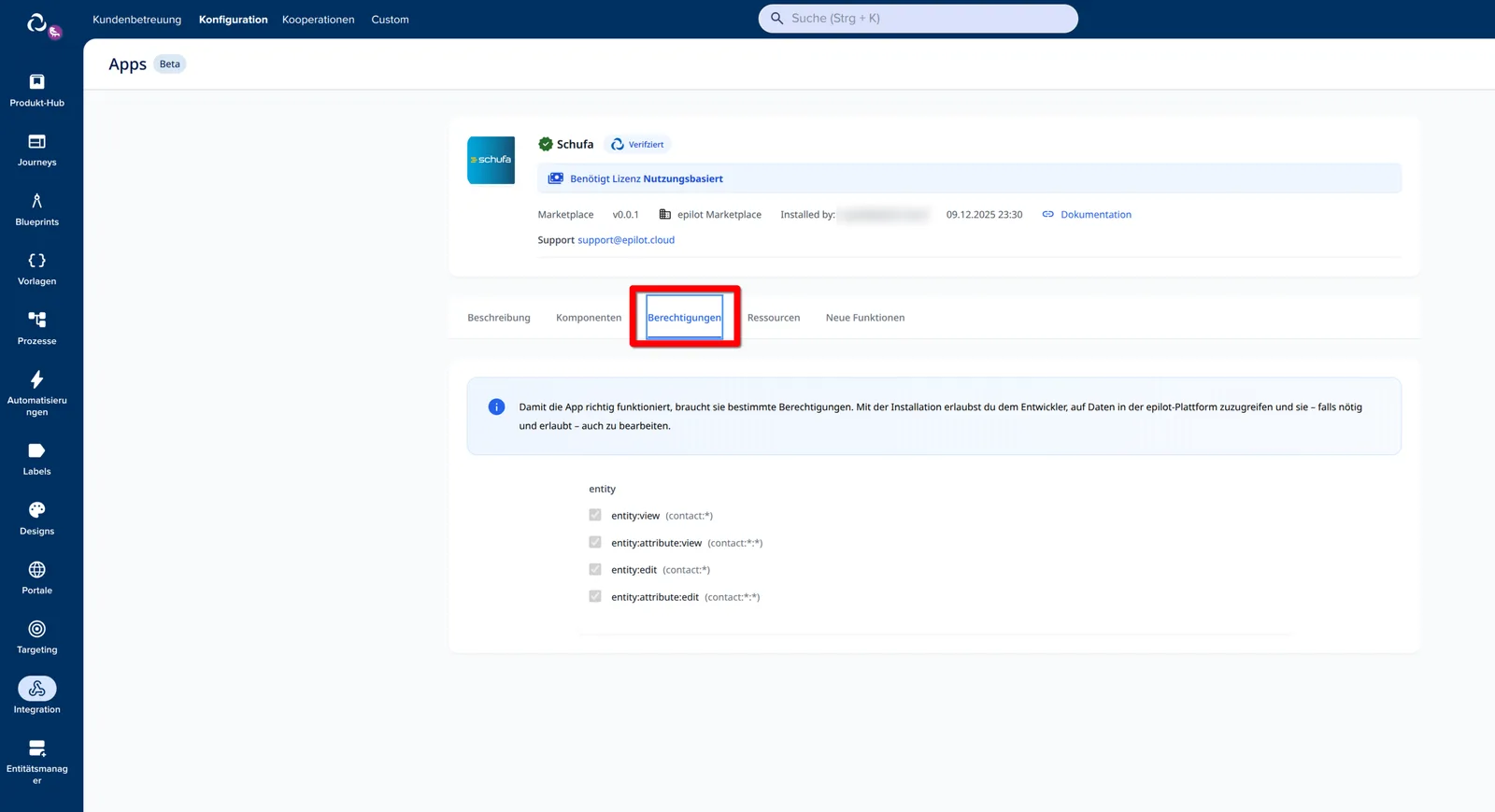Click the Schufa app title
The height and width of the screenshot is (812, 1495).
click(x=575, y=144)
